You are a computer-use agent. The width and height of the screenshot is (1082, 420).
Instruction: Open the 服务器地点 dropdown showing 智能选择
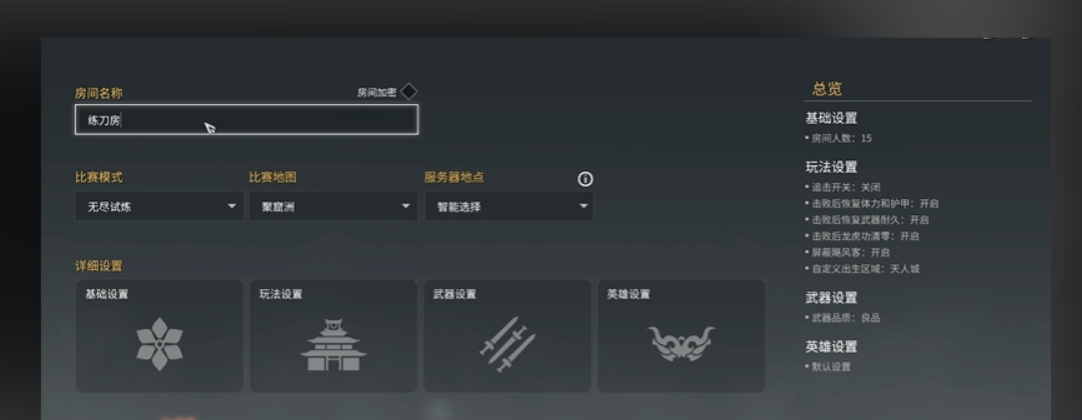click(x=509, y=206)
